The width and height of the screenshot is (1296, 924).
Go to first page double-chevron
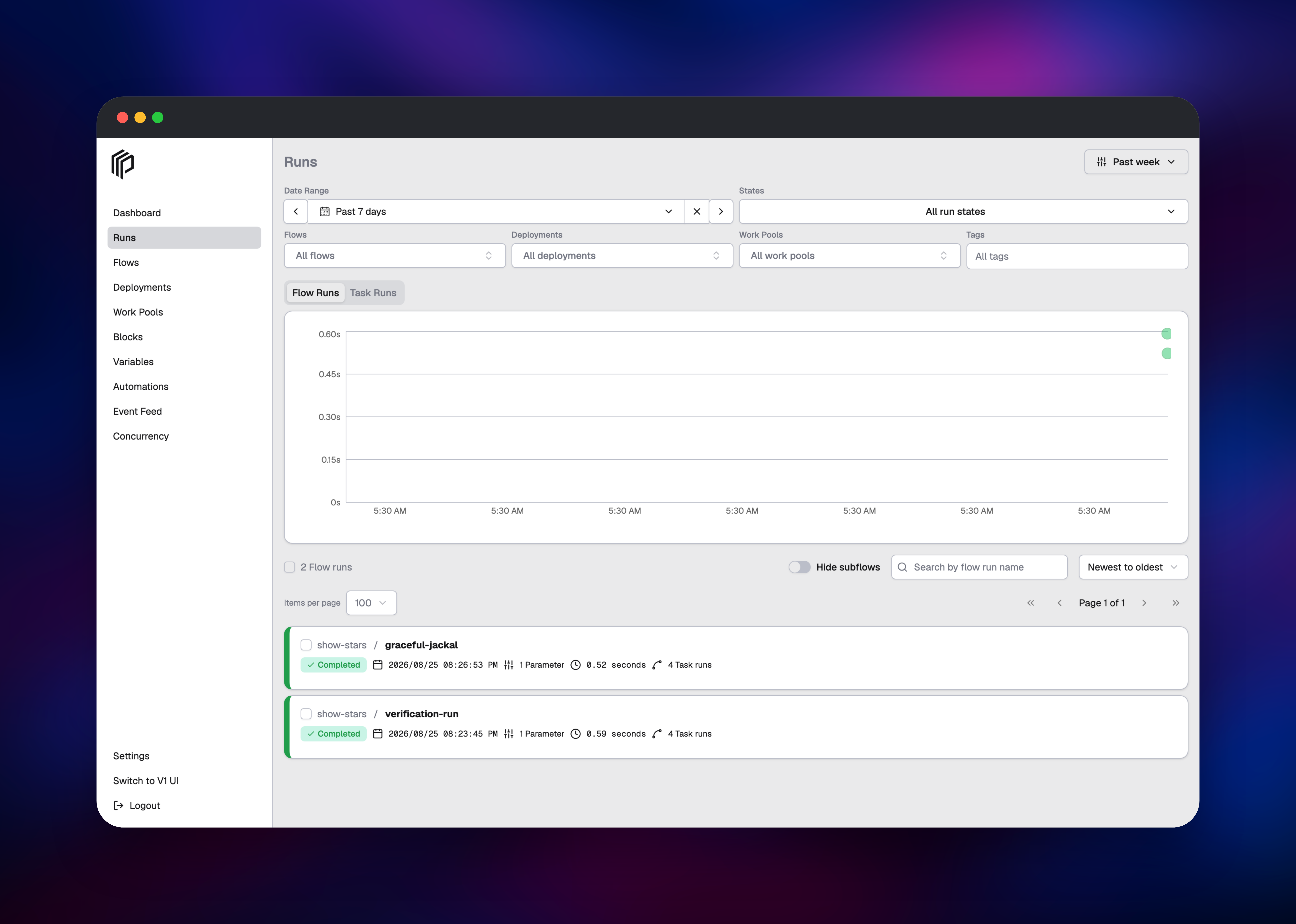pos(1031,603)
